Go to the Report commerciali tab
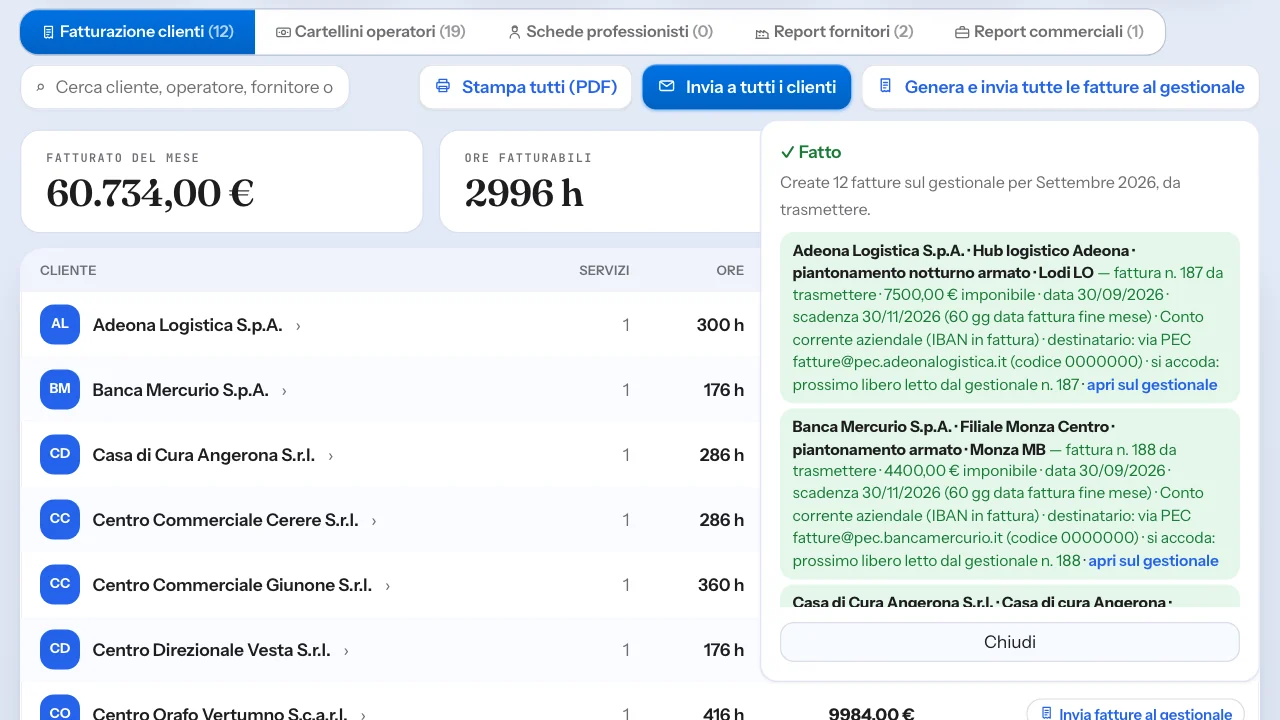This screenshot has width=1280, height=720. pyautogui.click(x=1049, y=32)
